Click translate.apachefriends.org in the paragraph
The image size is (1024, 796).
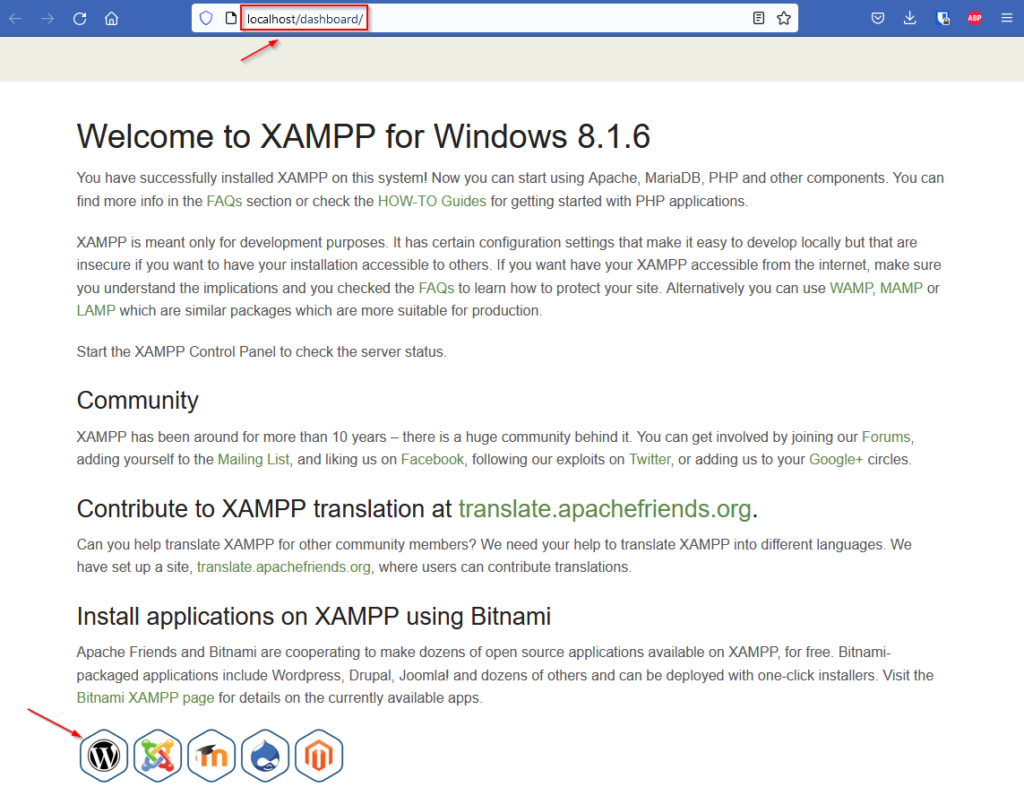coord(283,567)
